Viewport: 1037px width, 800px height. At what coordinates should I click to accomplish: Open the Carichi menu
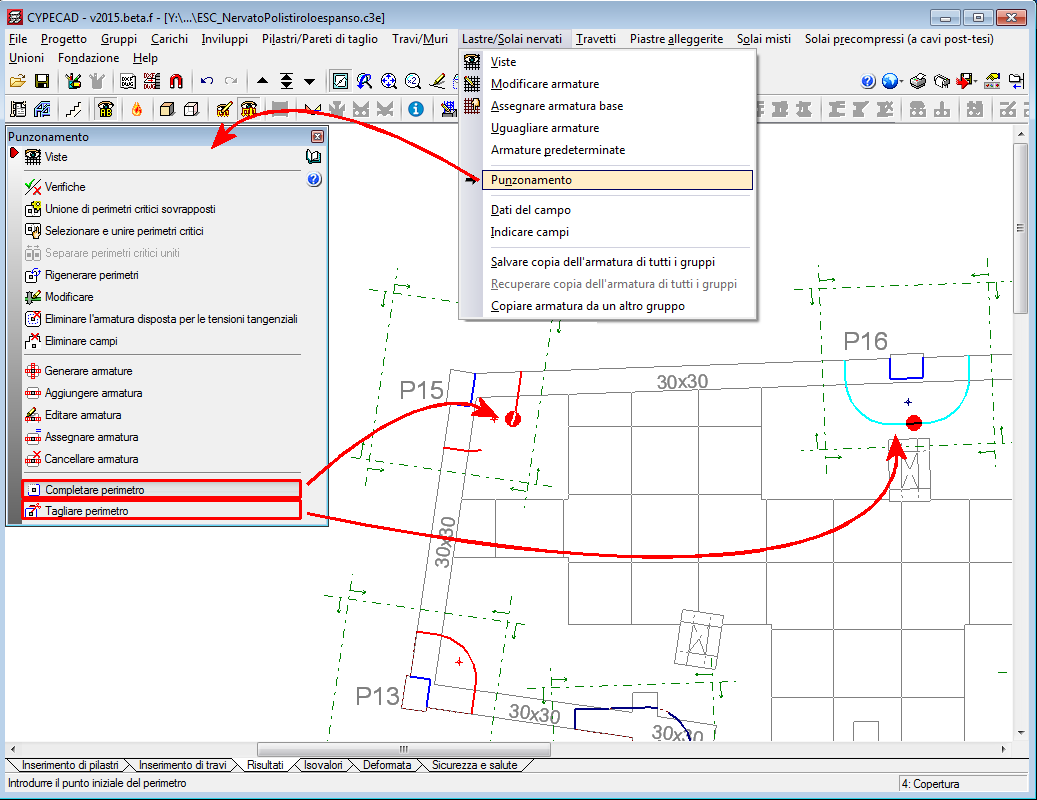coord(169,39)
